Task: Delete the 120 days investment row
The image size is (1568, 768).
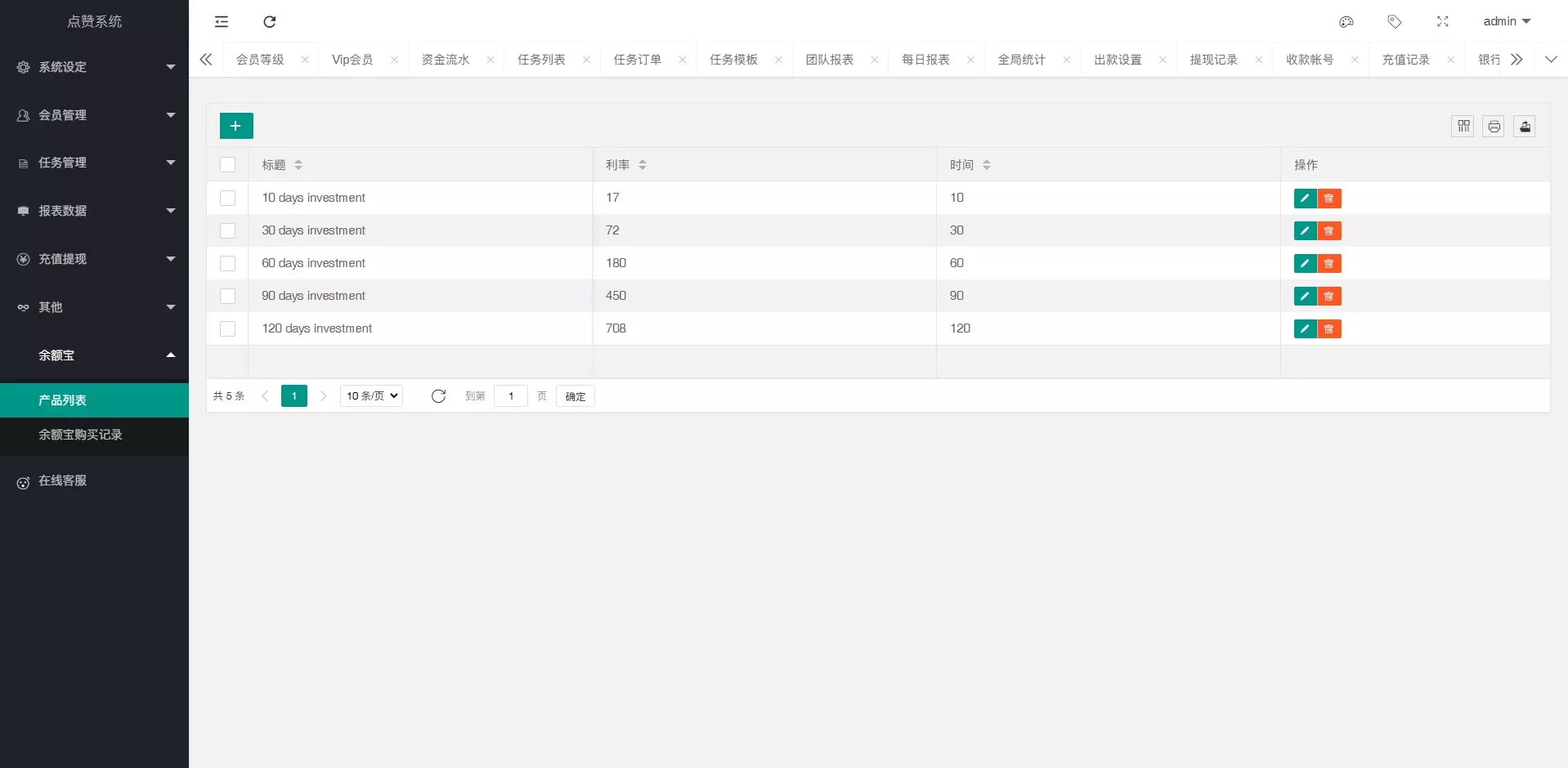Action: [x=1328, y=328]
